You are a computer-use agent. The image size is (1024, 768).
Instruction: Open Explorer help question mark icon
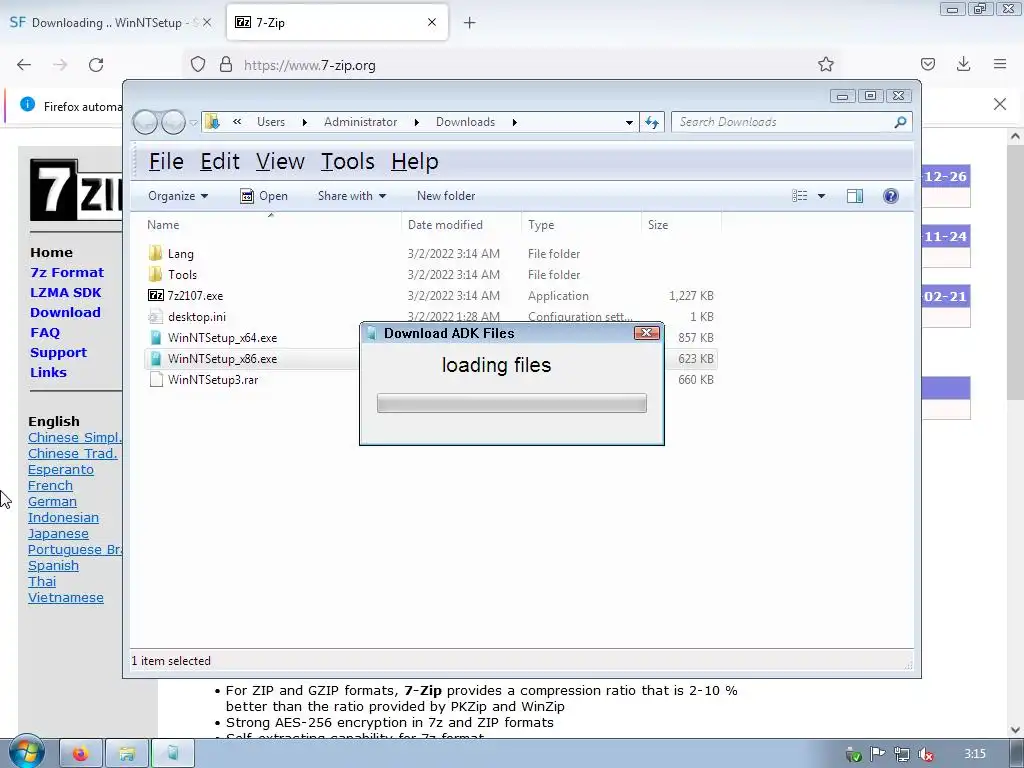[890, 196]
